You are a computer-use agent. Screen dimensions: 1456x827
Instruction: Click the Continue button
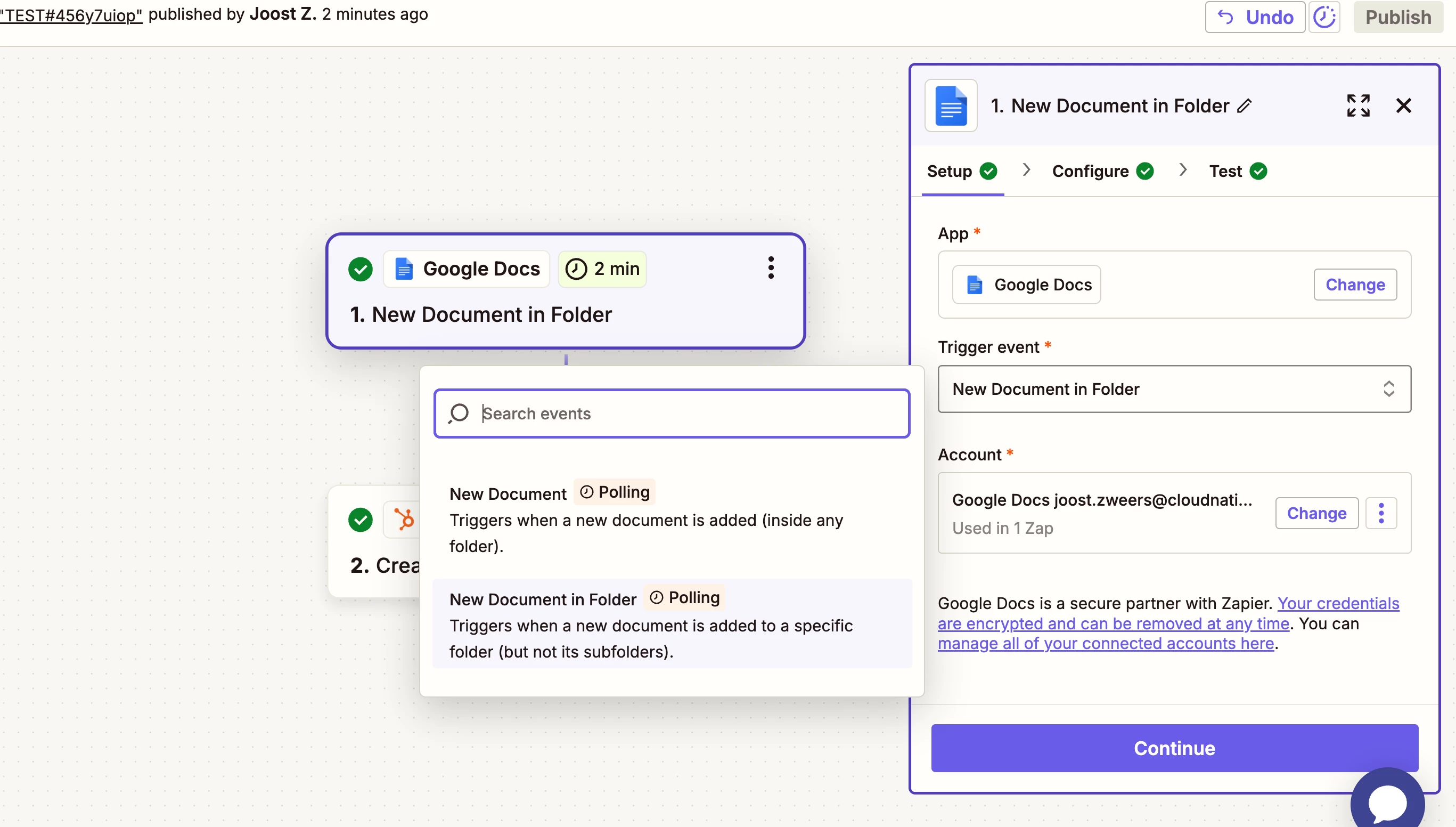(1174, 748)
